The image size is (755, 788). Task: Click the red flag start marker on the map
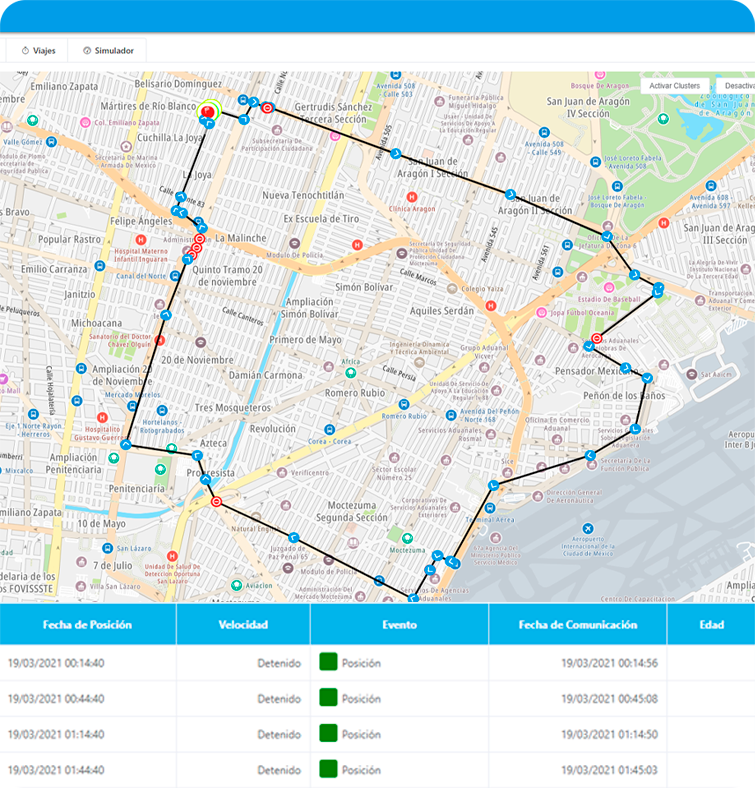tap(208, 112)
